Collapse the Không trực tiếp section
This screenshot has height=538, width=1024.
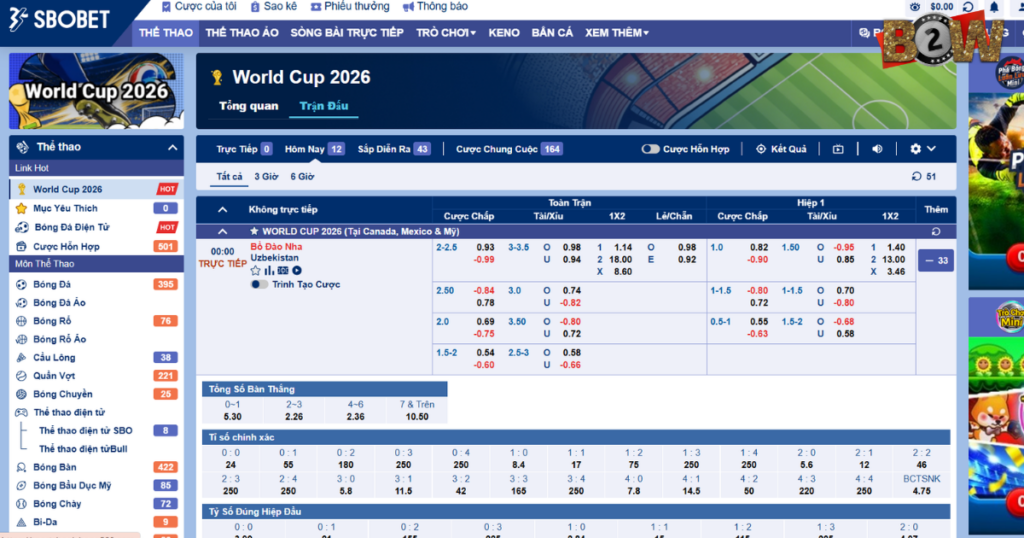point(223,210)
